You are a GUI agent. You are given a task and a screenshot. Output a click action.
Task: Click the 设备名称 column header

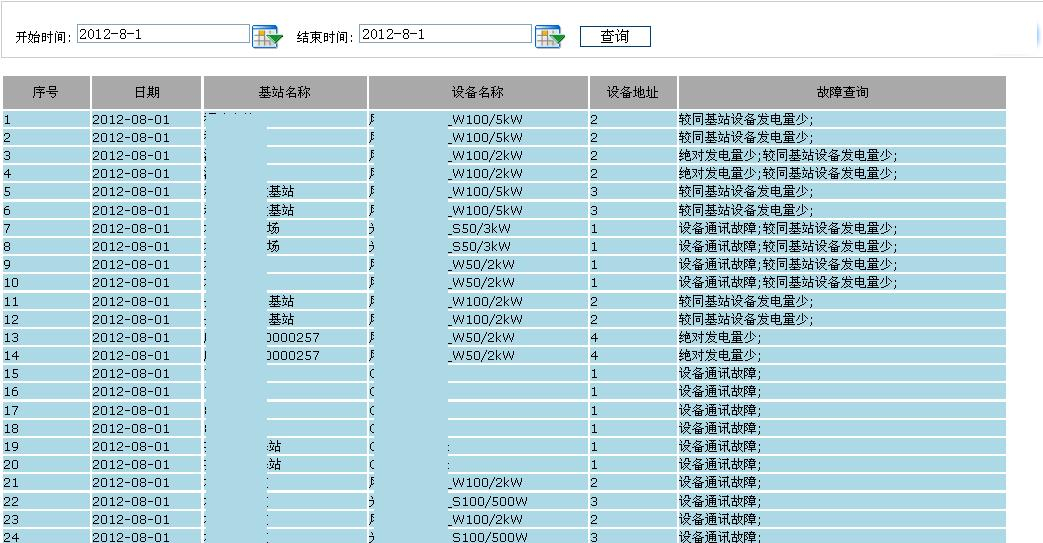[x=478, y=93]
